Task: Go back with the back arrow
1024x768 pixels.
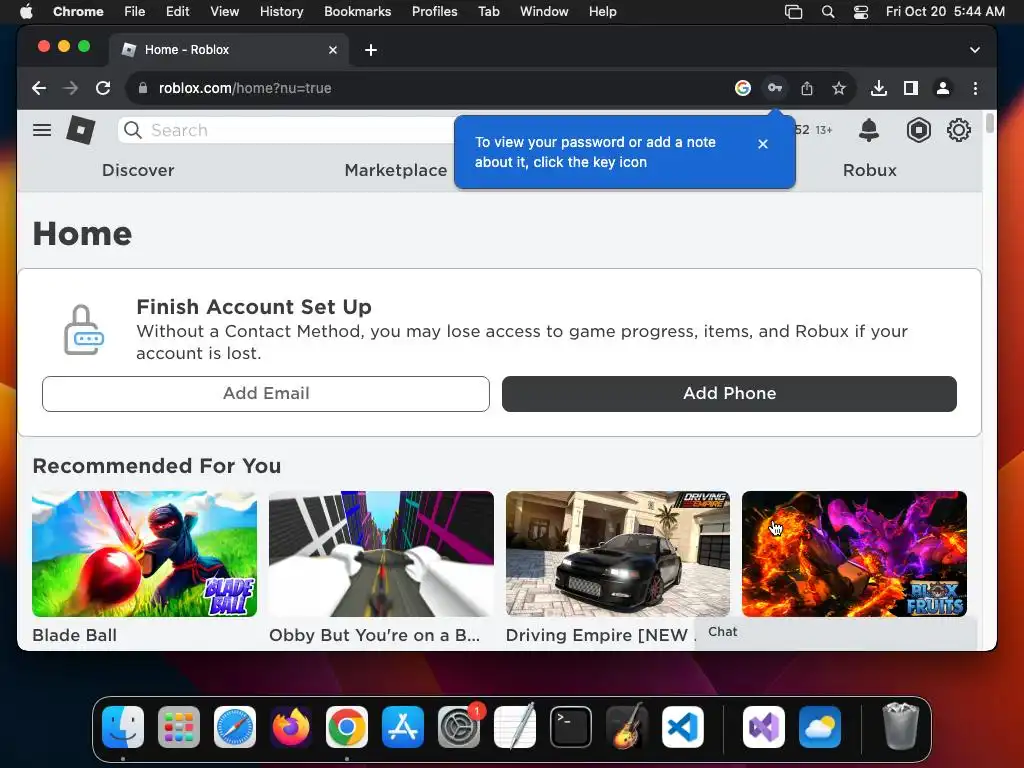Action: point(39,88)
